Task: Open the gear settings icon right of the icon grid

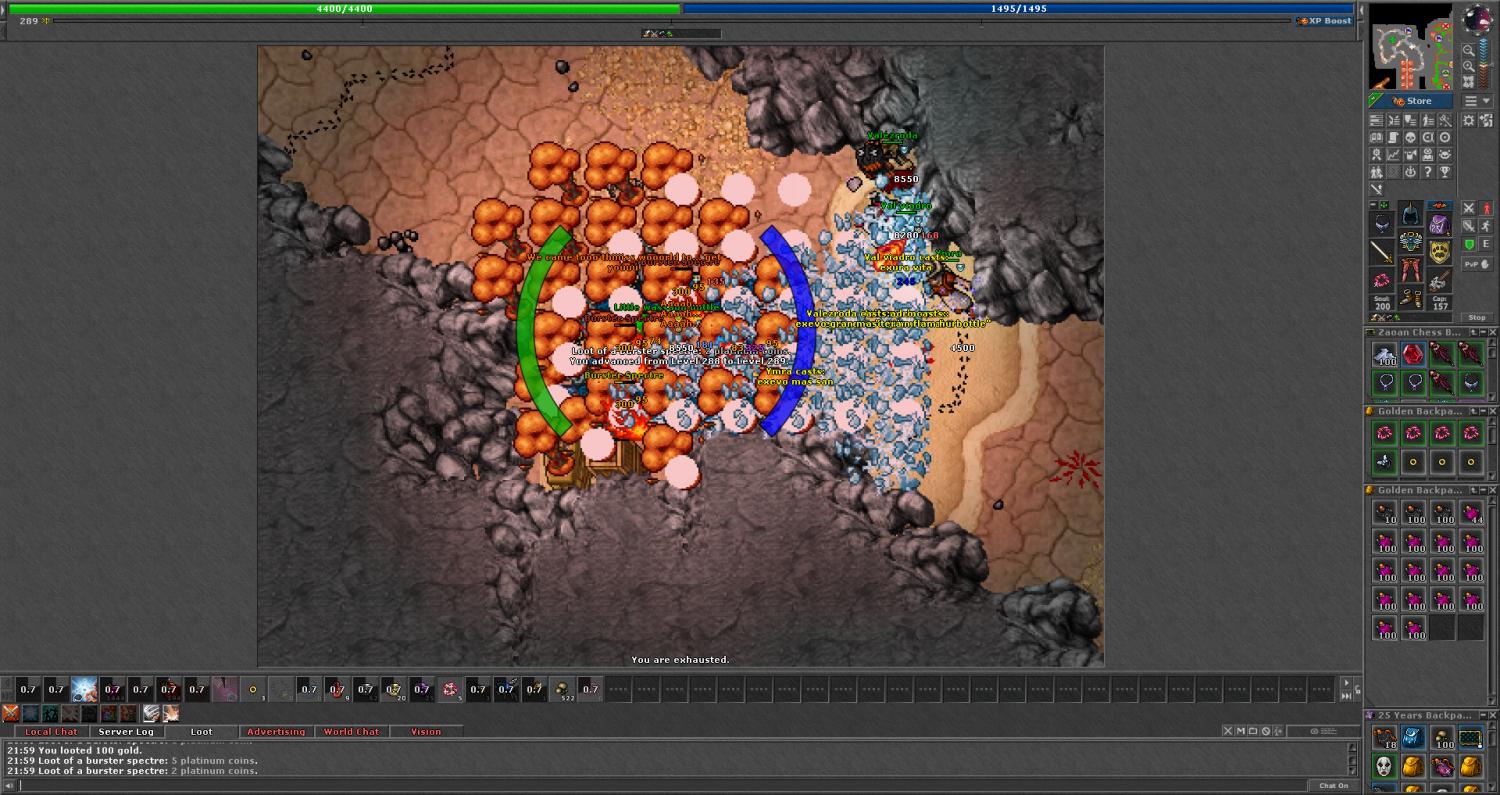Action: [x=1468, y=120]
